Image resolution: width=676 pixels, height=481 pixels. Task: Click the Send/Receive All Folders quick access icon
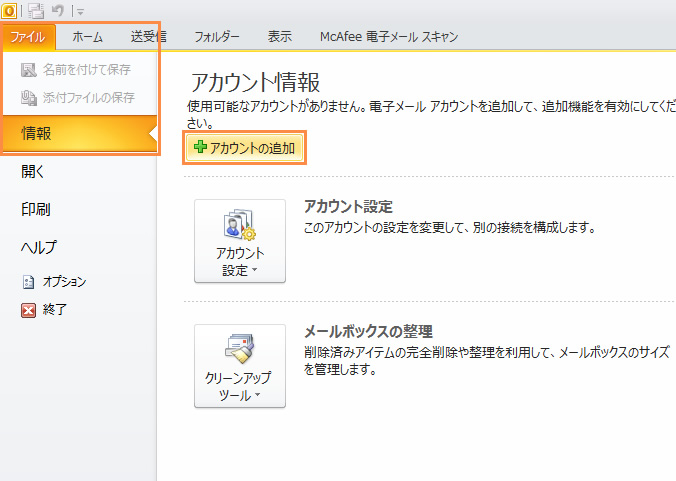click(36, 10)
